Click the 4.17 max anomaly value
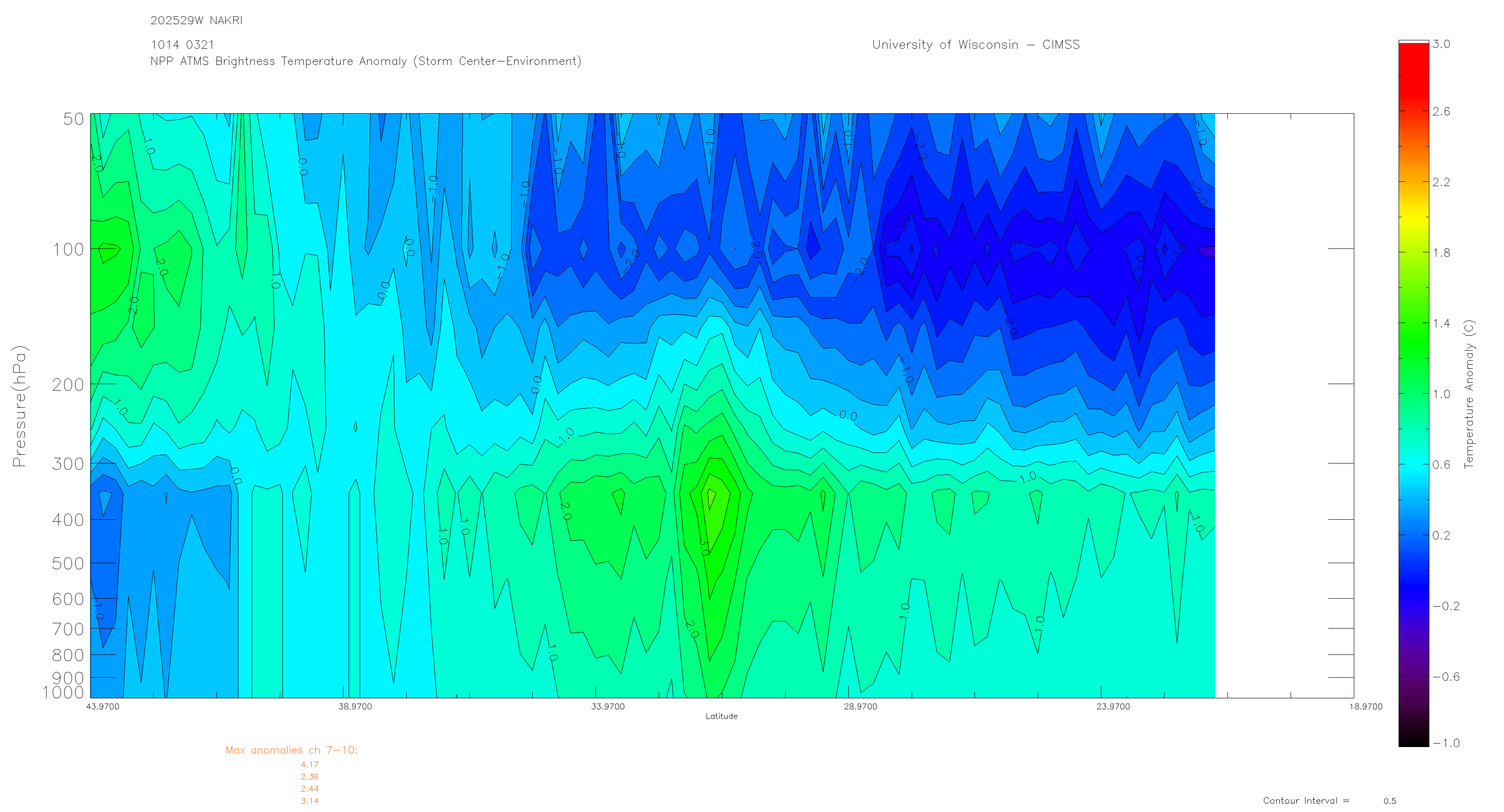Viewport: 1504px width, 812px height. click(x=310, y=765)
